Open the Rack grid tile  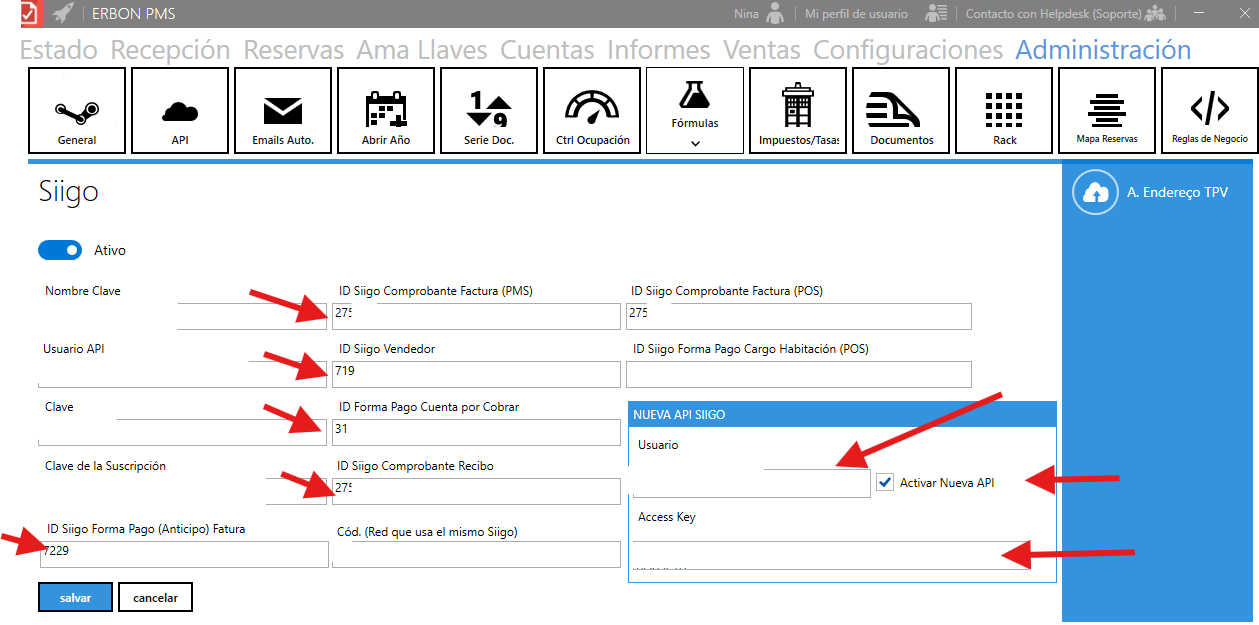(x=1004, y=110)
